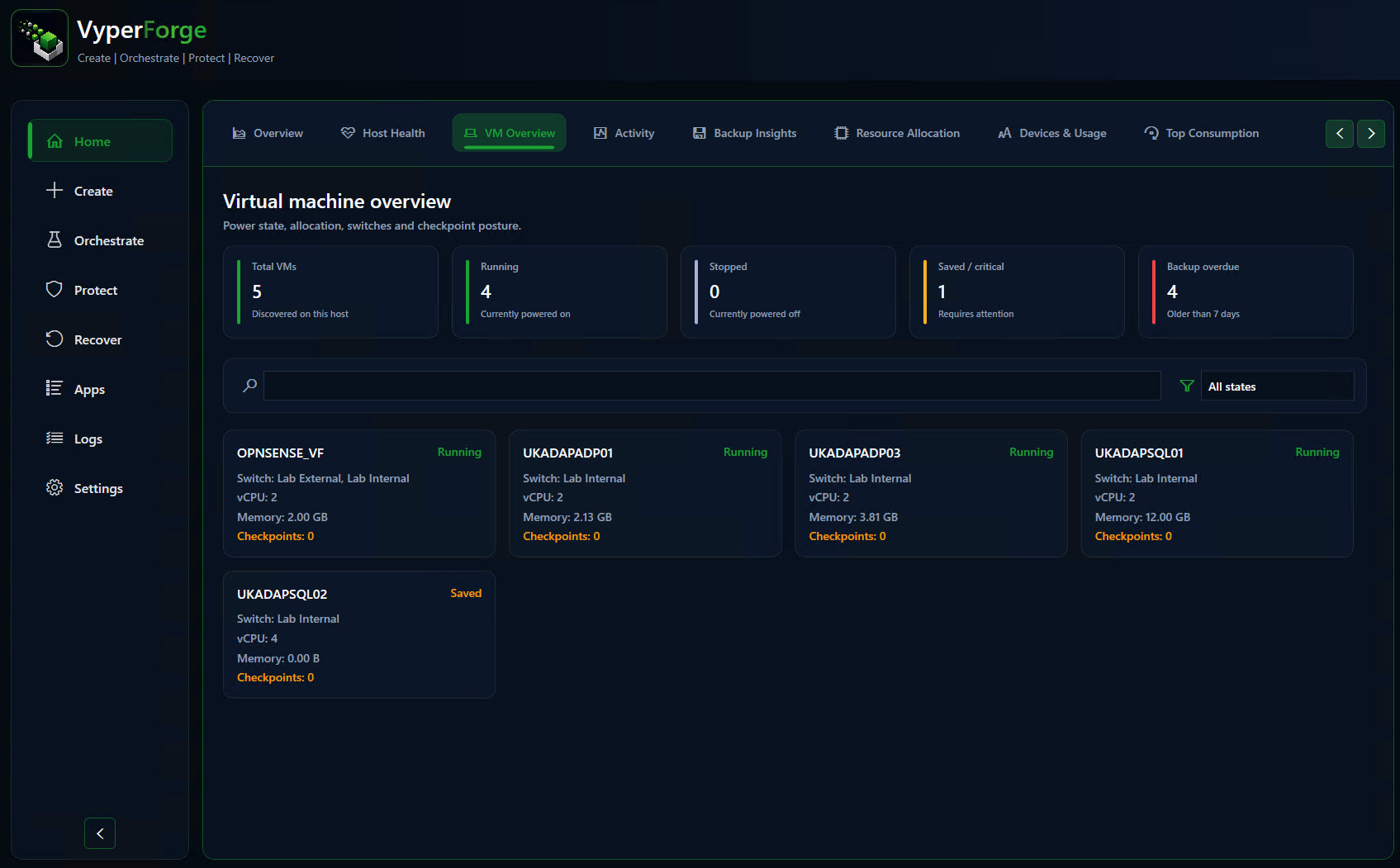Open the All states filter dropdown
This screenshot has width=1400, height=868.
[x=1277, y=387]
